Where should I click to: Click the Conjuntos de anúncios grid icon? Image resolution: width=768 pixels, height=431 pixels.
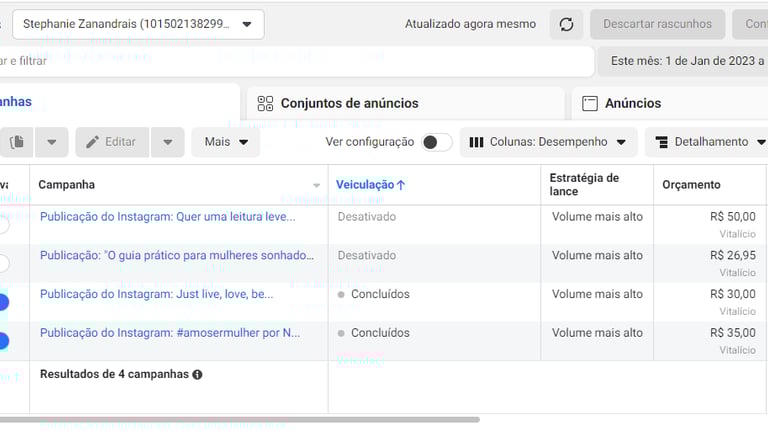[x=265, y=103]
